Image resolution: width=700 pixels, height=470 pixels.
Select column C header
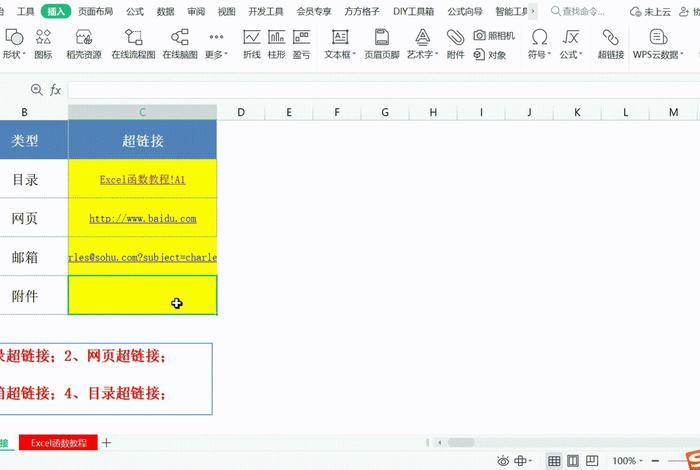click(x=142, y=112)
